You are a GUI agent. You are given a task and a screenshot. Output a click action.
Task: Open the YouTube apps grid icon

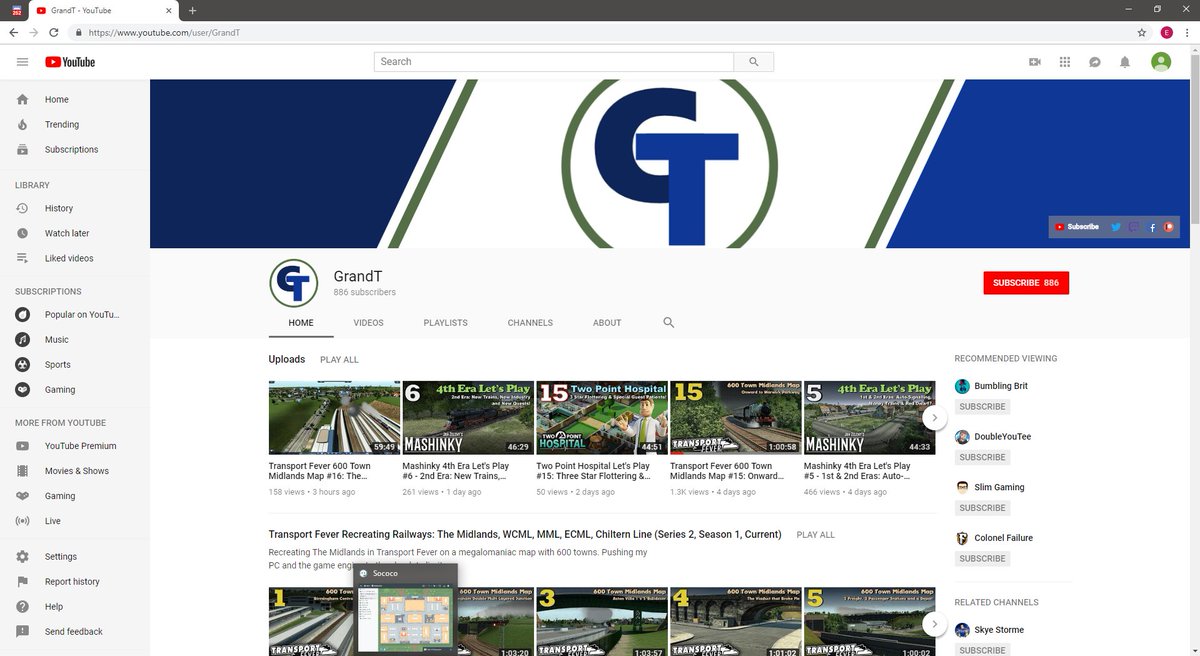pos(1065,62)
